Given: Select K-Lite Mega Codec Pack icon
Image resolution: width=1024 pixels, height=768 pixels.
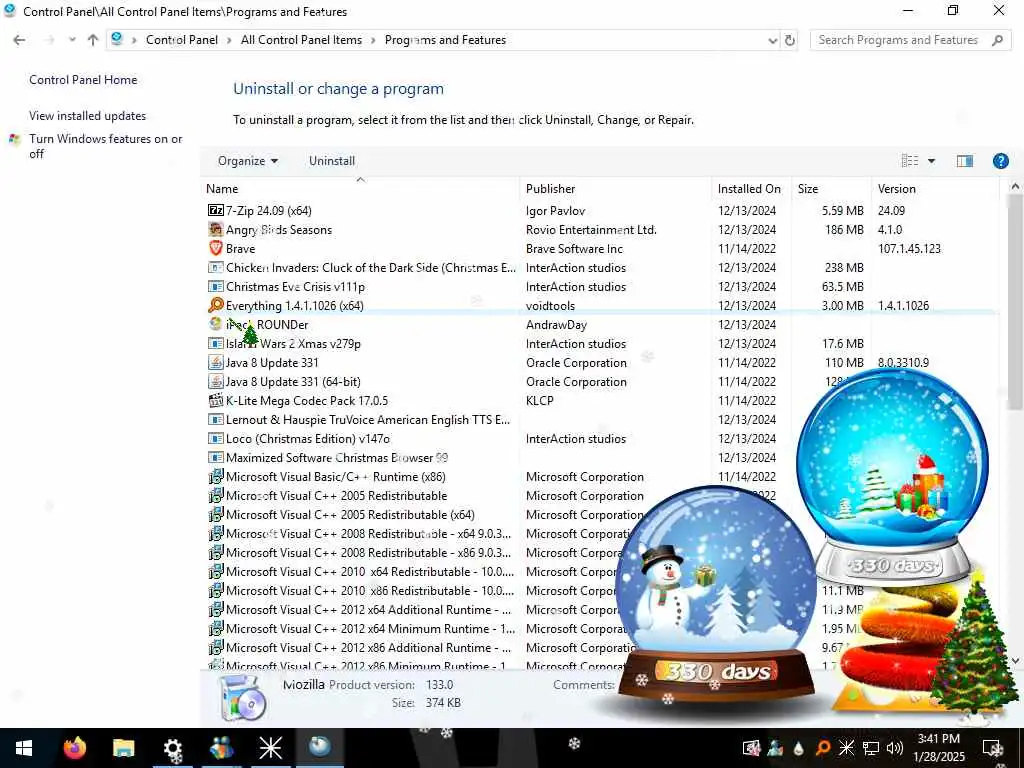Looking at the screenshot, I should 216,400.
